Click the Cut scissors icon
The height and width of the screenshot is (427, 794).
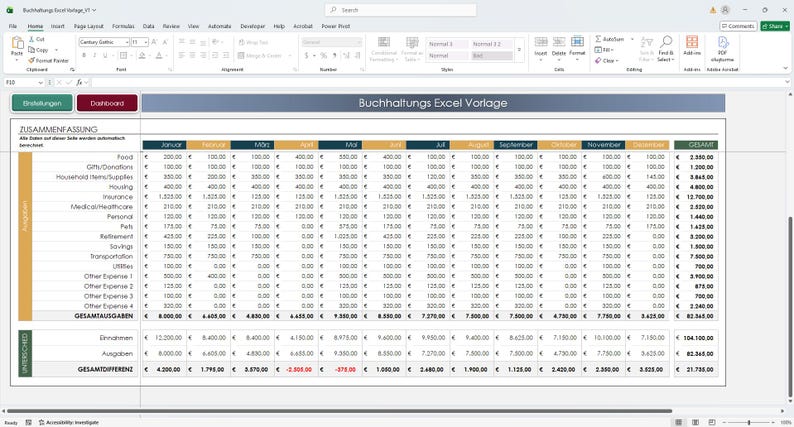[31, 39]
